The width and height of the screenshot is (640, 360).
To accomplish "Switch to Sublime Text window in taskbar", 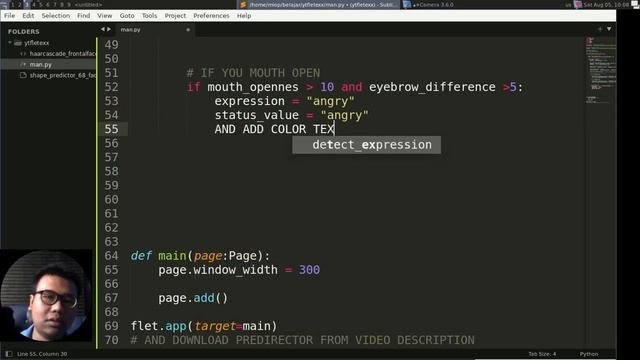I will [319, 4].
